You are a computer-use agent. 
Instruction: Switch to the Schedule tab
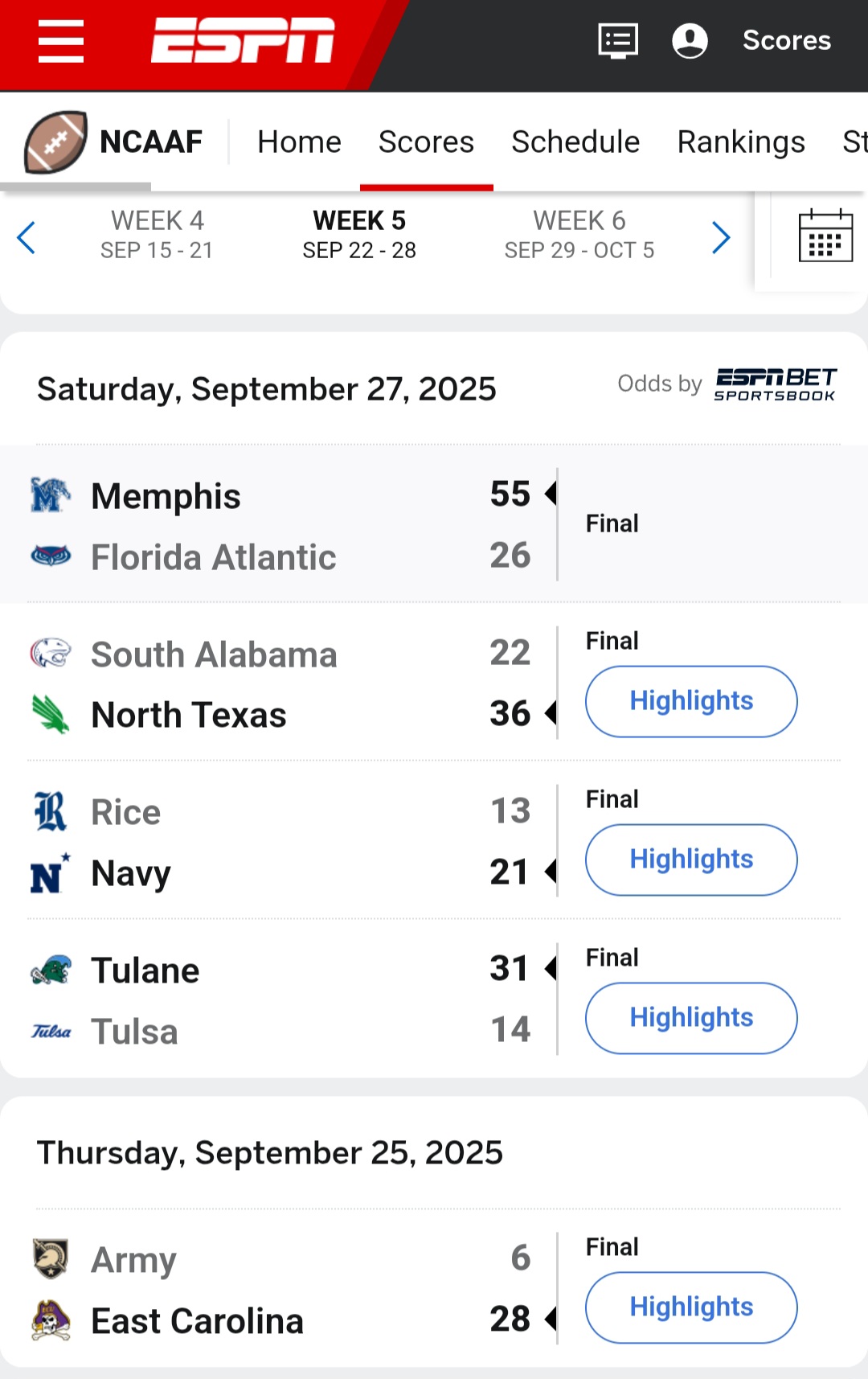[575, 142]
